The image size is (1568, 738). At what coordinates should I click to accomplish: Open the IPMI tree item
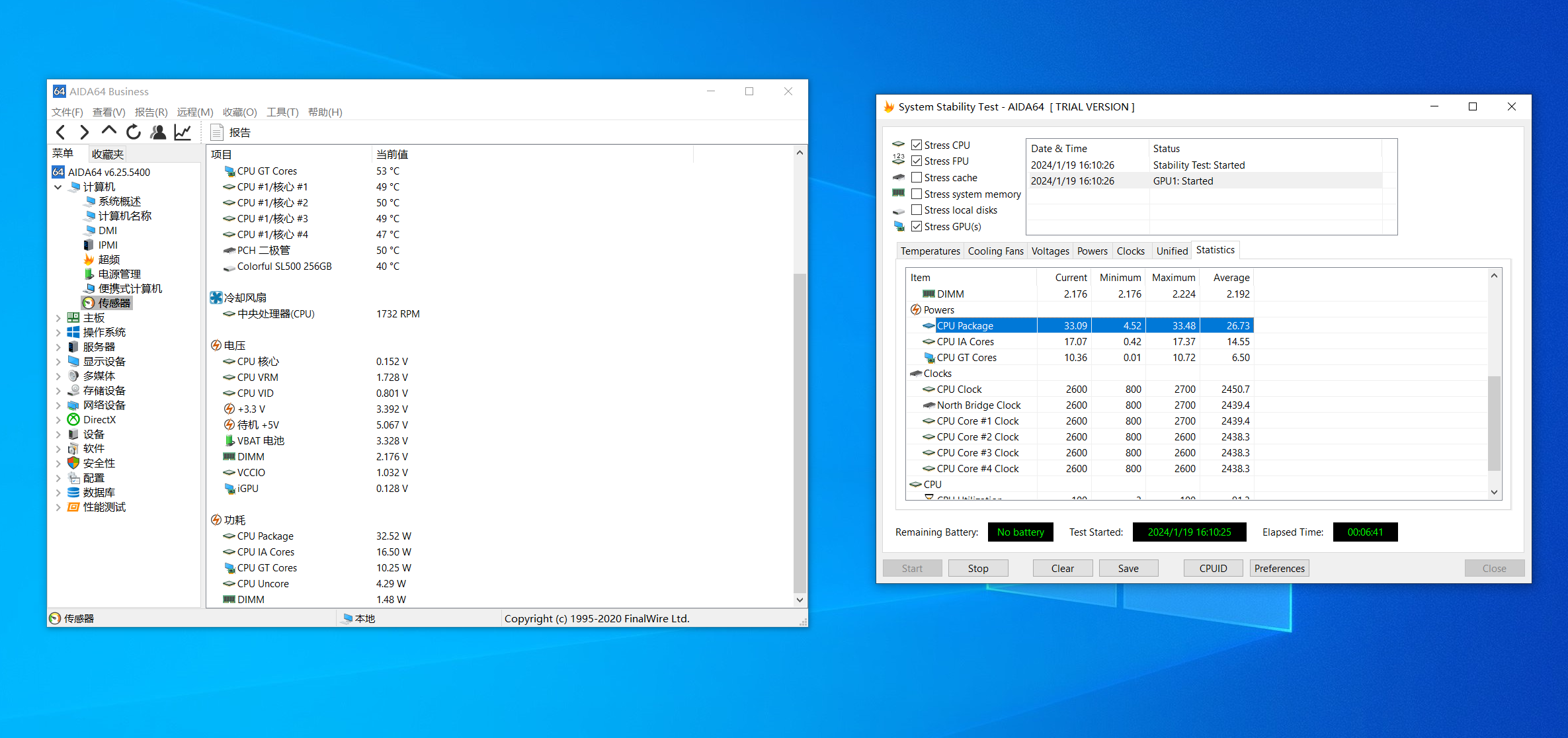click(101, 245)
